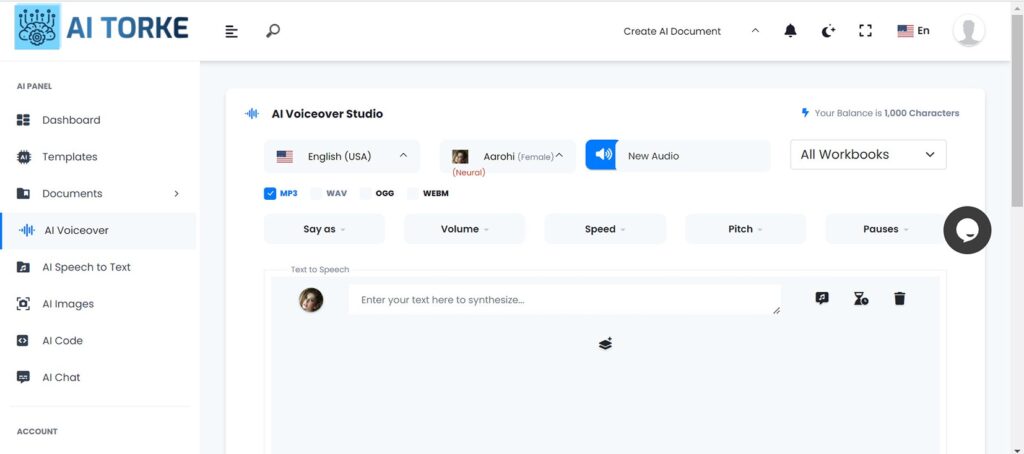Click the Templates chip icon
This screenshot has height=454, width=1024.
click(23, 157)
